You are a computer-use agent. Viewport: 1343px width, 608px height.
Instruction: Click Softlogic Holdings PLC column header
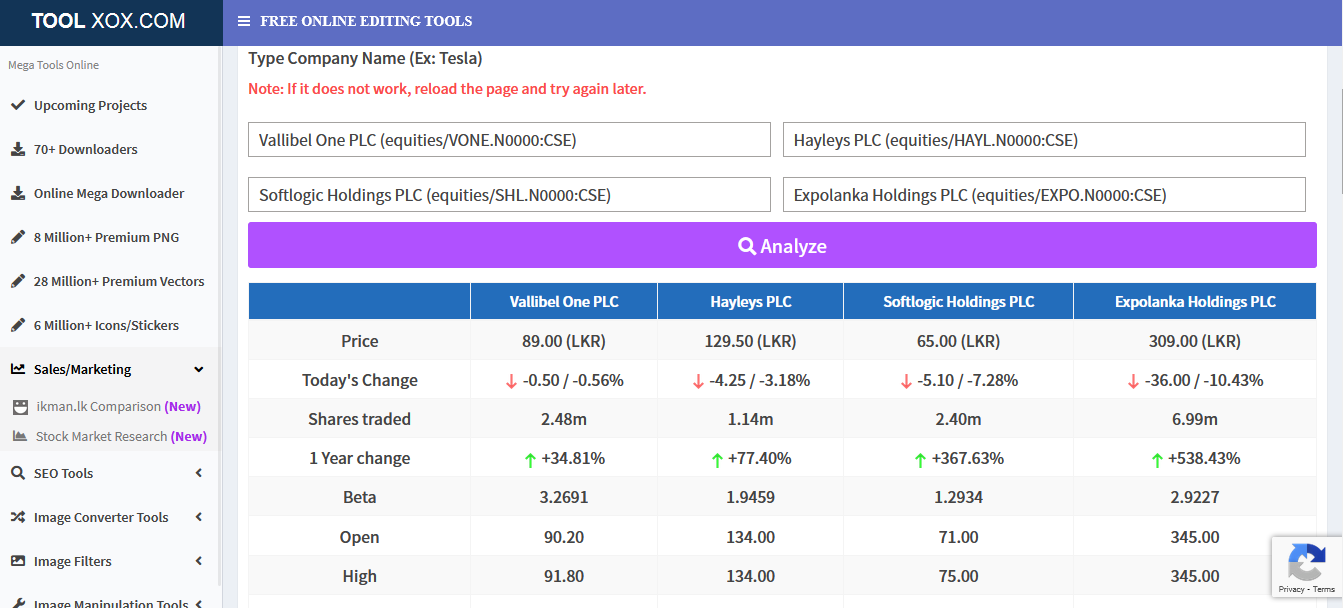pos(958,302)
